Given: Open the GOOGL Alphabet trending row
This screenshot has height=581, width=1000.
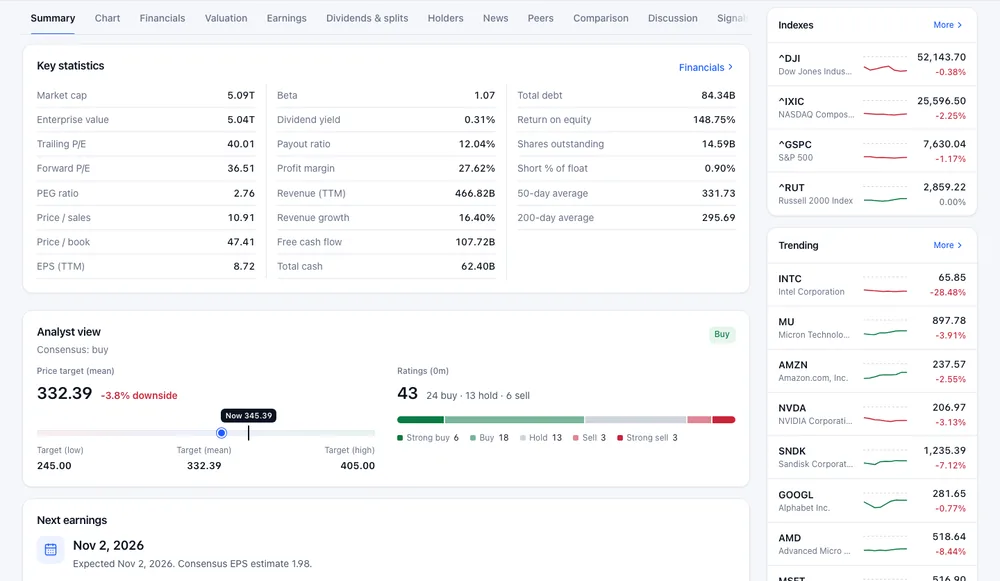Looking at the screenshot, I should coord(872,501).
